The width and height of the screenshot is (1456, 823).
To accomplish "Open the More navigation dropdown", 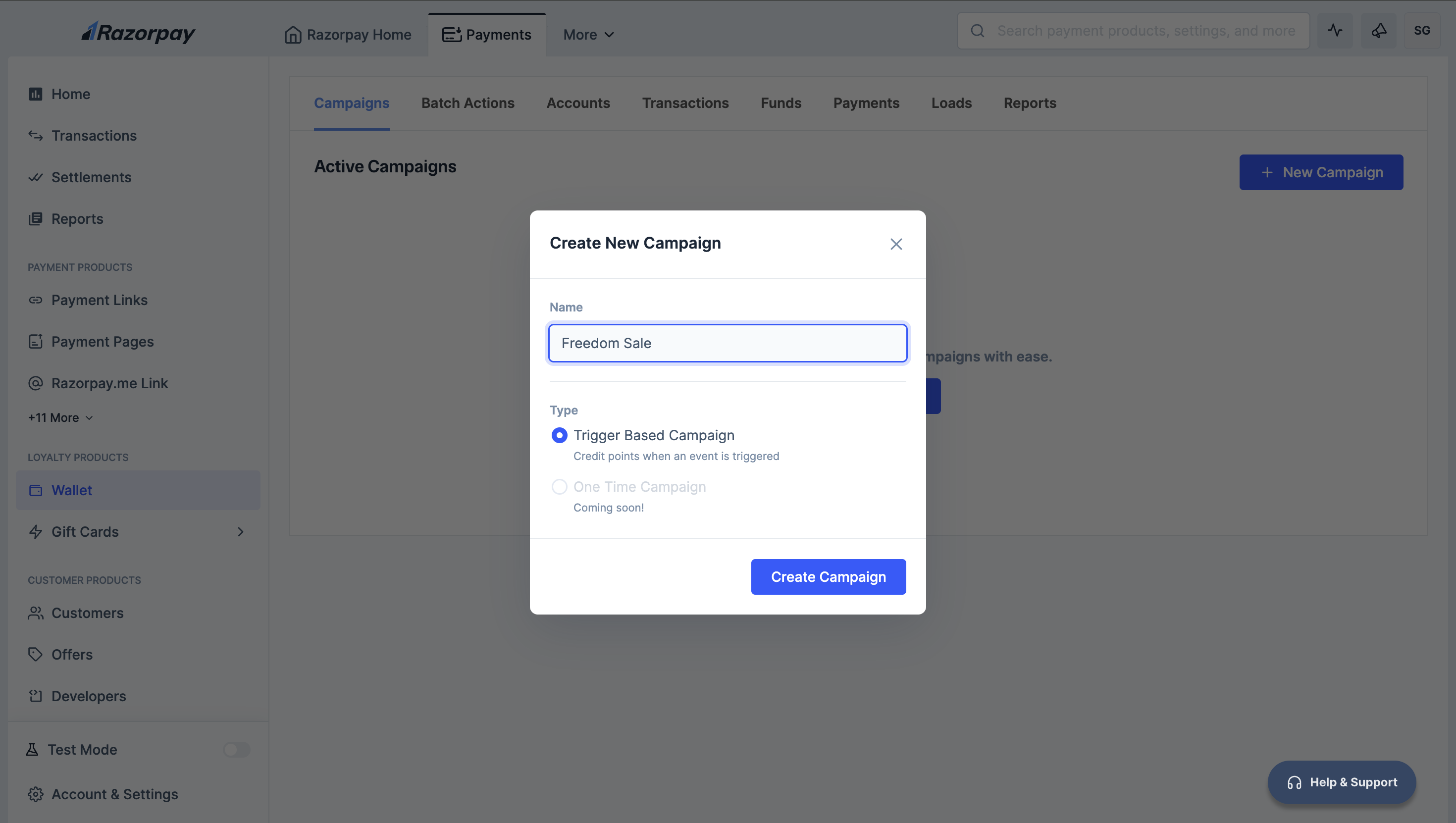I will [588, 35].
